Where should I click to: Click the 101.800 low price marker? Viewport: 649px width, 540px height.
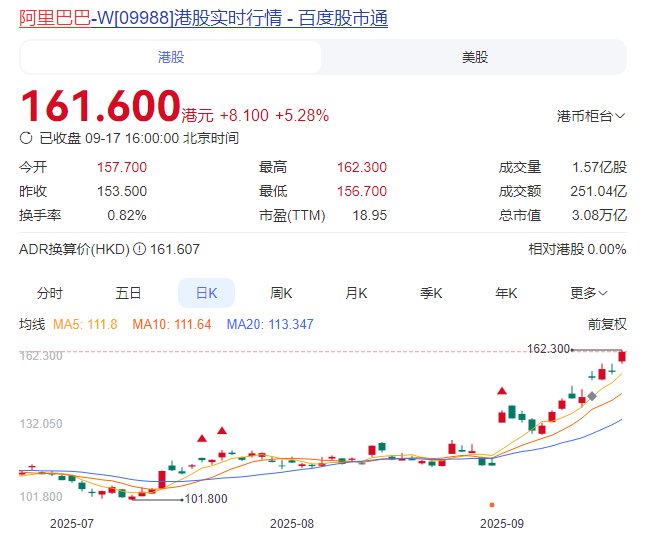coord(206,498)
